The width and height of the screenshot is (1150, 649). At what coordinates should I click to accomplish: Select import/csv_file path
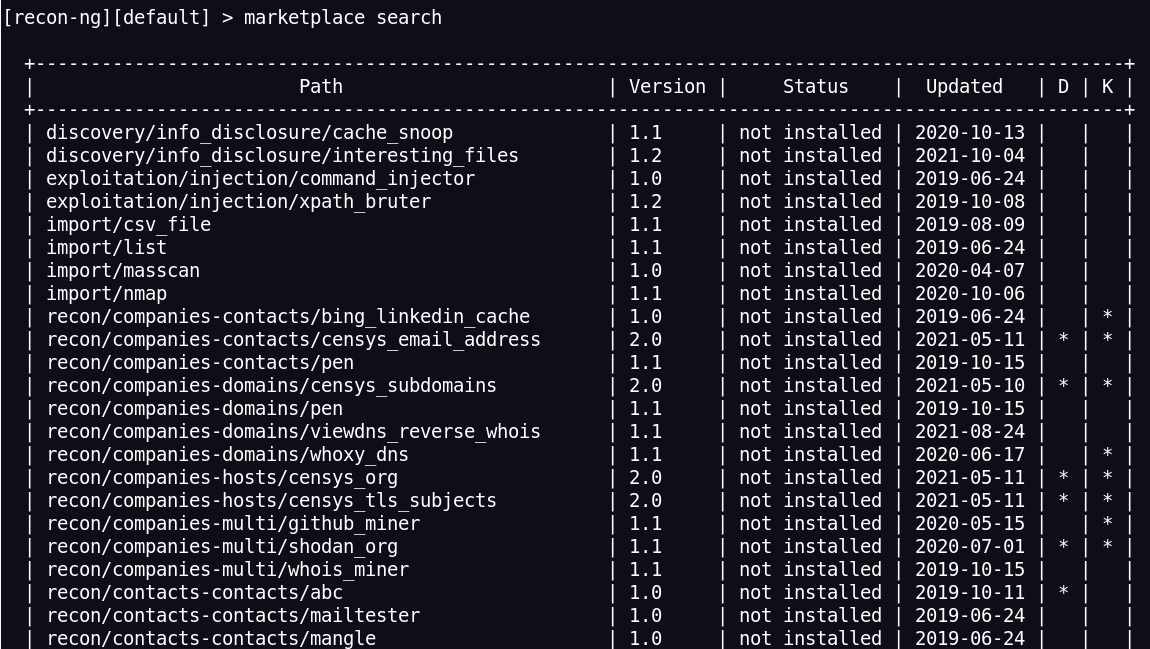(x=128, y=224)
